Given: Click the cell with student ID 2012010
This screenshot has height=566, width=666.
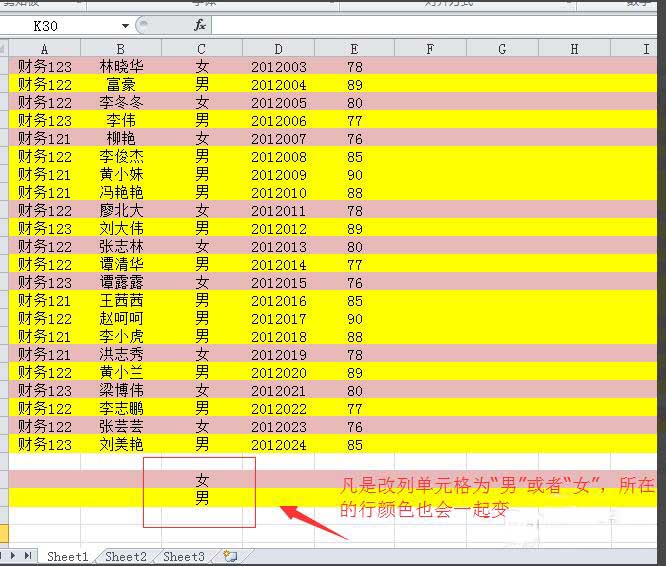Looking at the screenshot, I should 279,192.
